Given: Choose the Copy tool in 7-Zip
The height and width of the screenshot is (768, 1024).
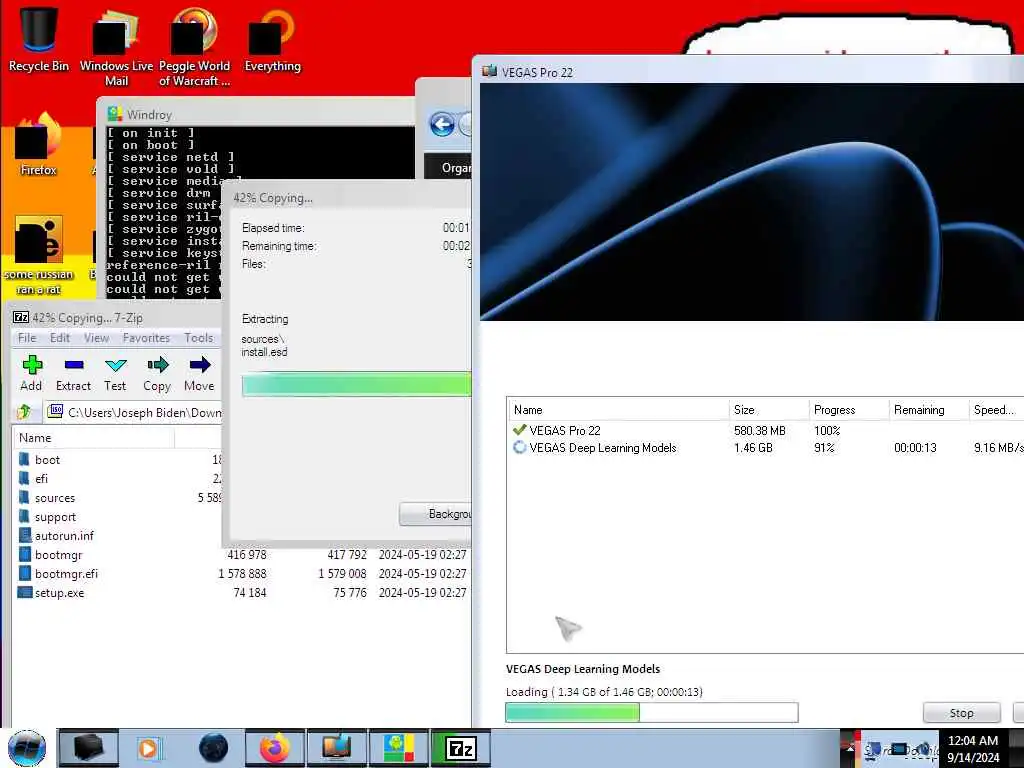Looking at the screenshot, I should tap(157, 374).
